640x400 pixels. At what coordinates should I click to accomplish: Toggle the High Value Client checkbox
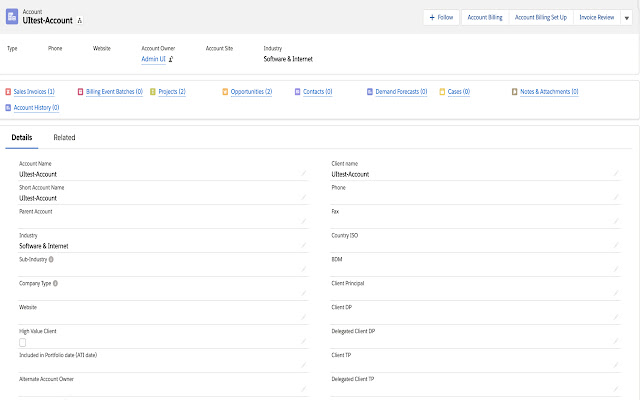pyautogui.click(x=23, y=343)
